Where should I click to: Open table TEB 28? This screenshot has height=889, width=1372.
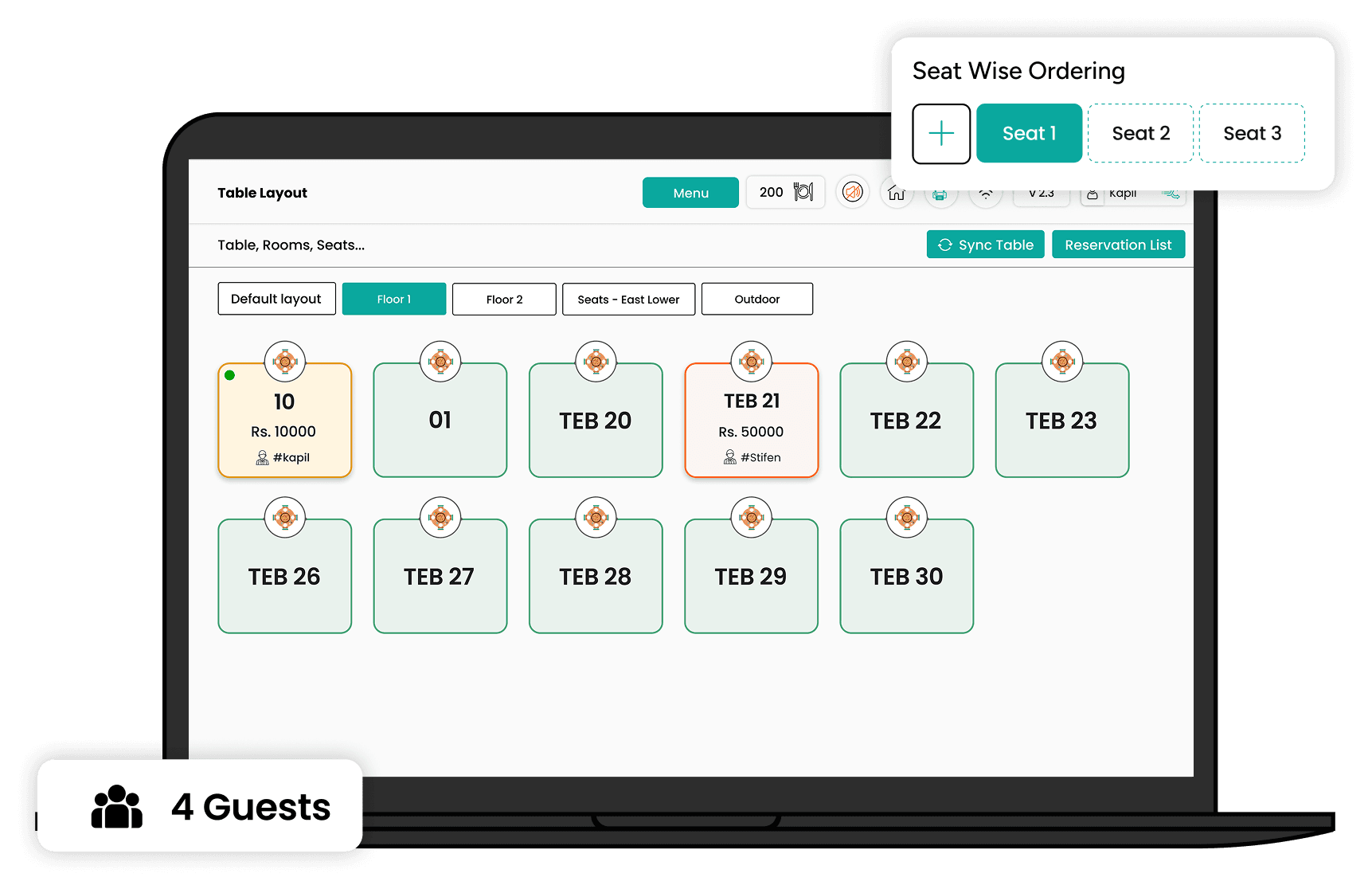(x=596, y=577)
